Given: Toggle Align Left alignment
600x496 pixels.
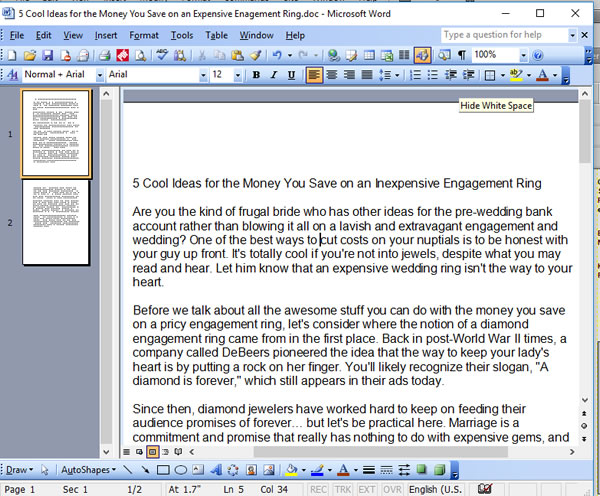Looking at the screenshot, I should 314,75.
